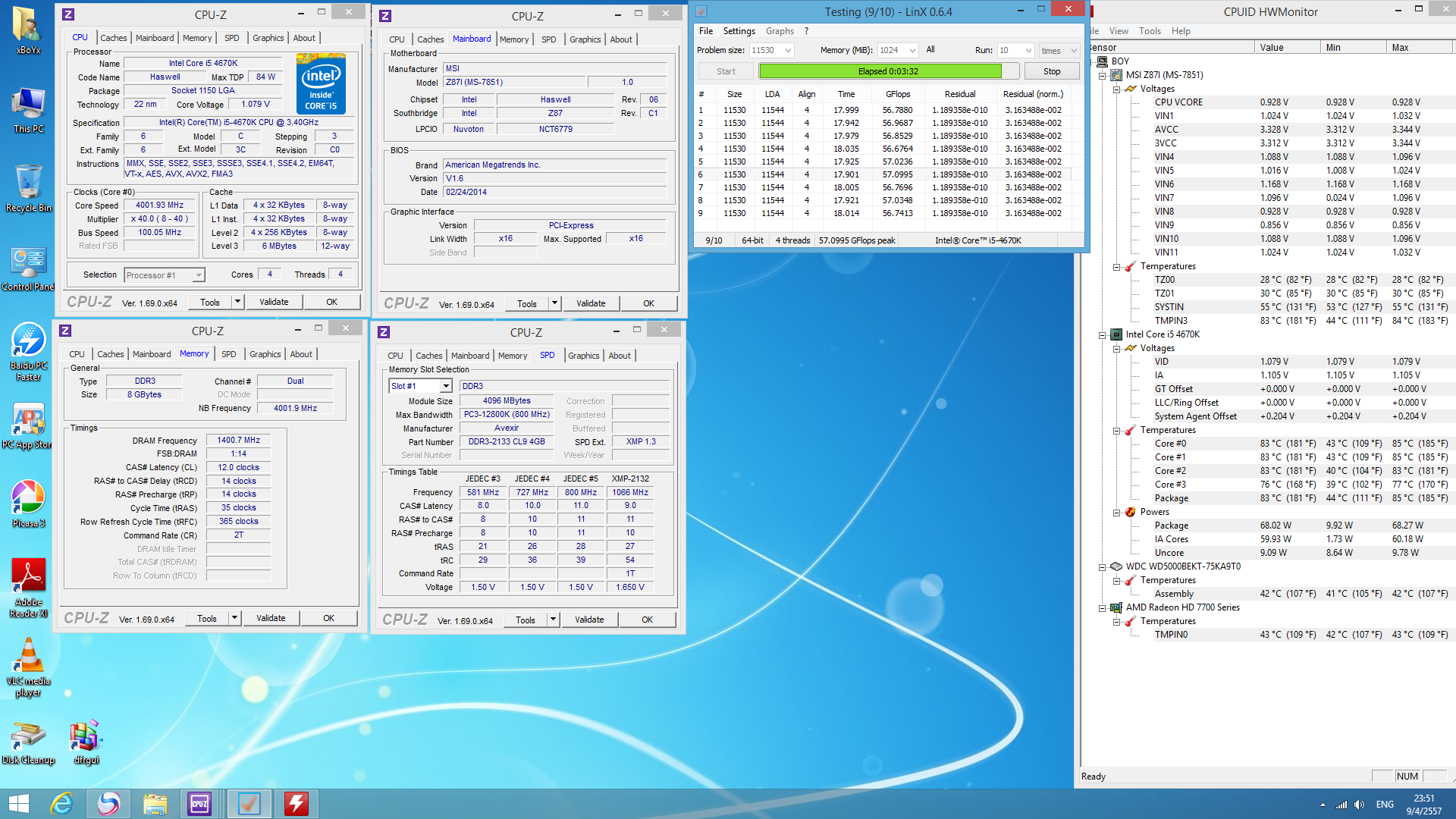Viewport: 1456px width, 819px height.
Task: Click Windows Start button
Action: pos(18,803)
